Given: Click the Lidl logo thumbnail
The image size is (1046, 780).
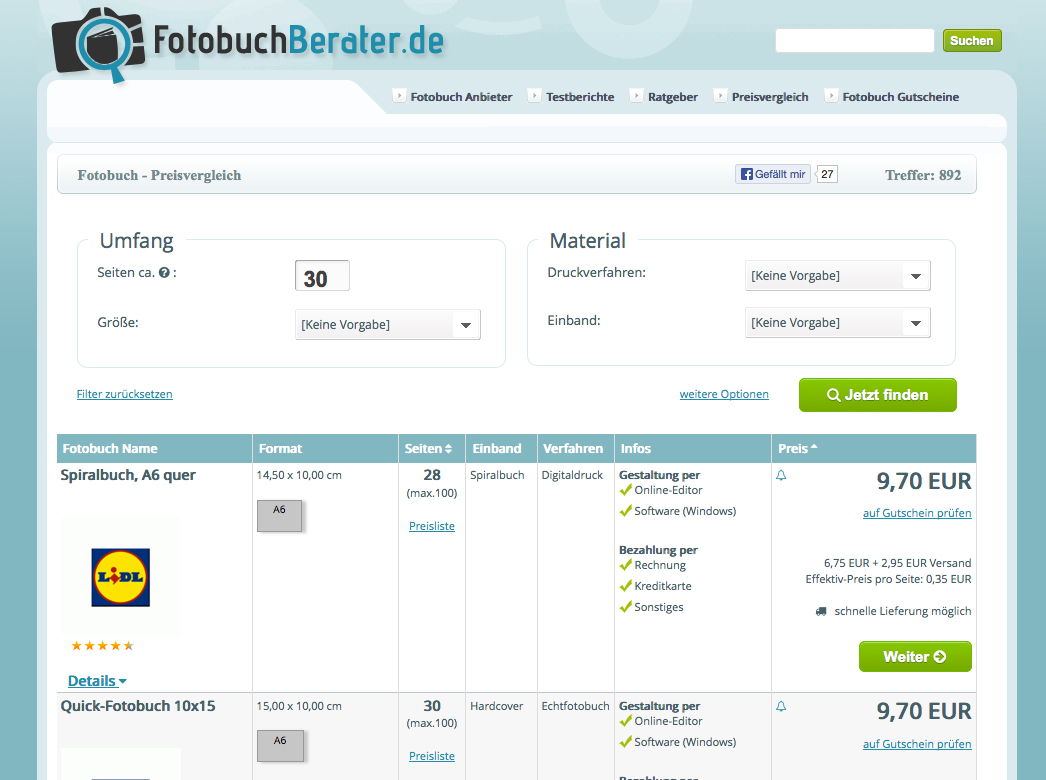Looking at the screenshot, I should (x=121, y=577).
